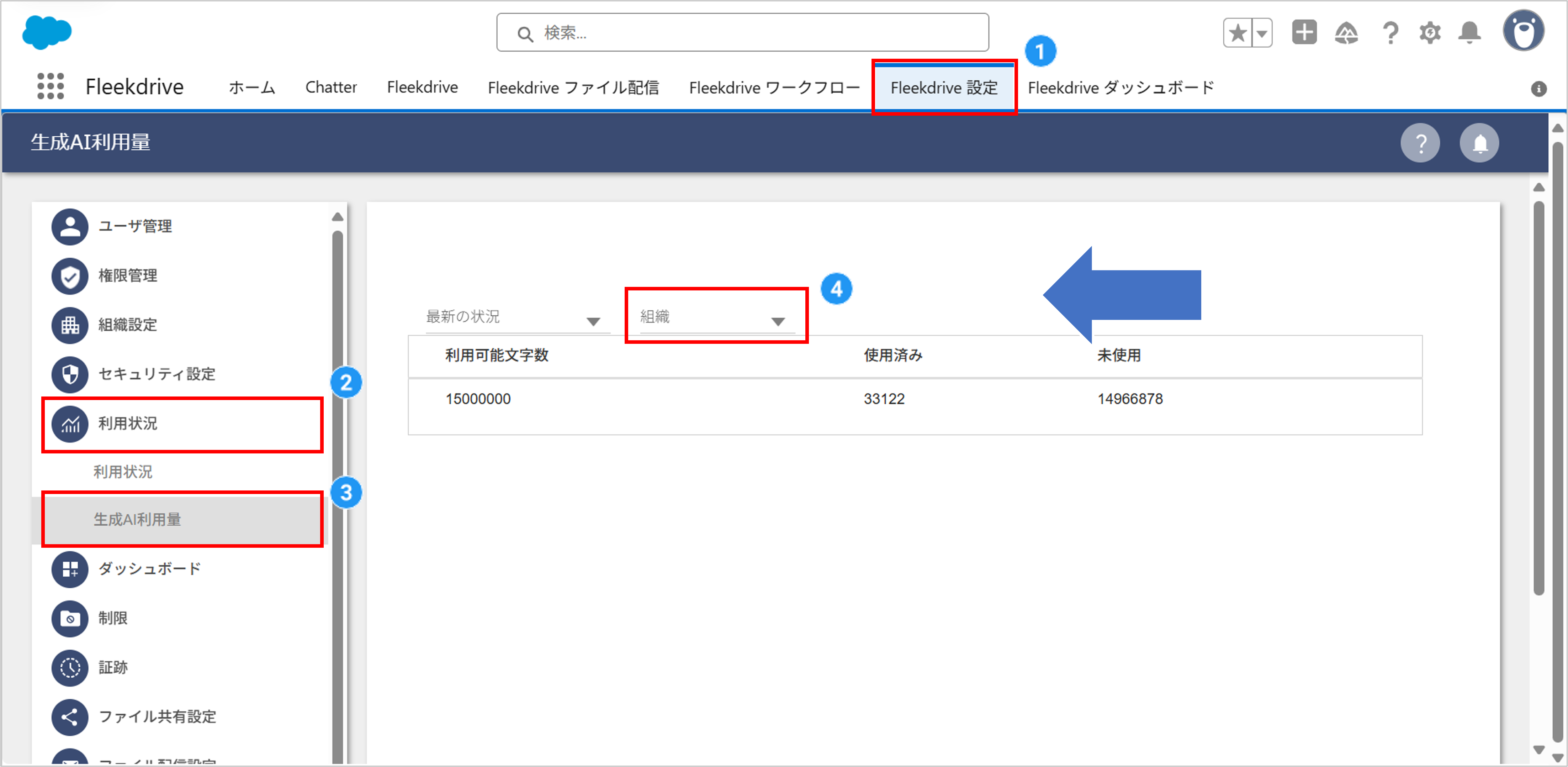This screenshot has width=1568, height=767.
Task: Click the 組織設定 building icon
Action: click(x=70, y=325)
